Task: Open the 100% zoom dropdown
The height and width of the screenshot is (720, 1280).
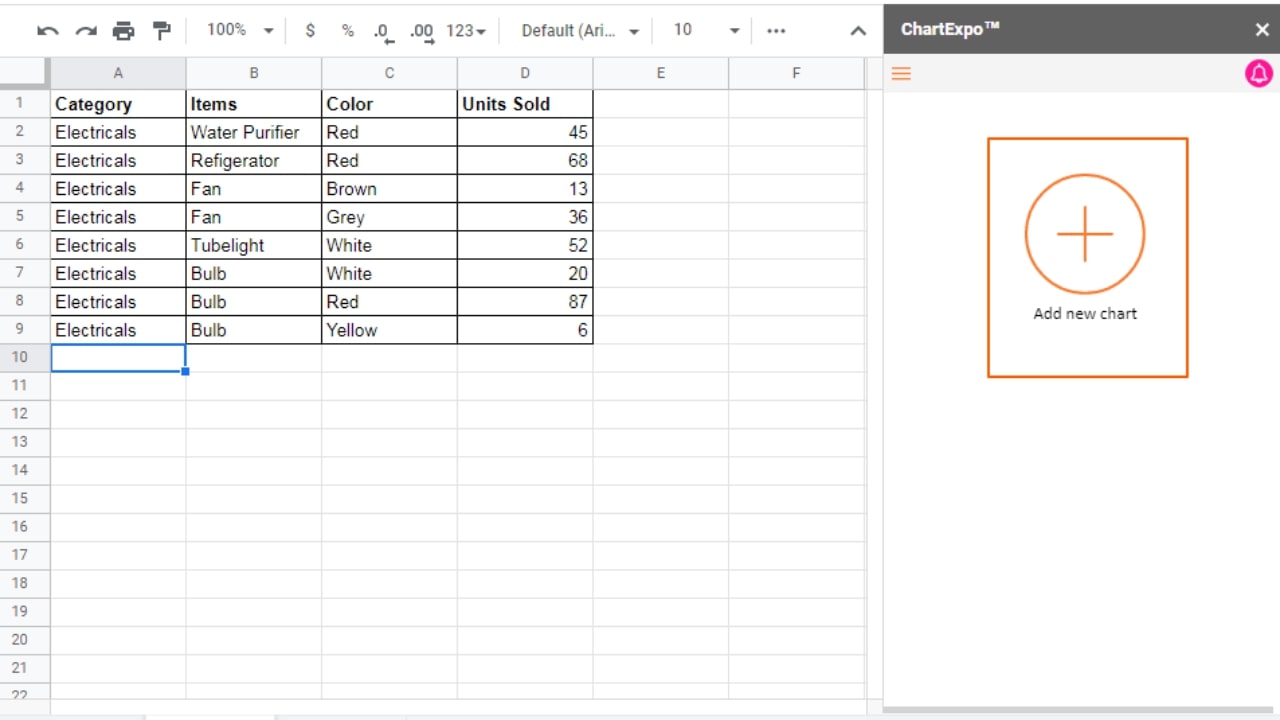Action: 239,31
